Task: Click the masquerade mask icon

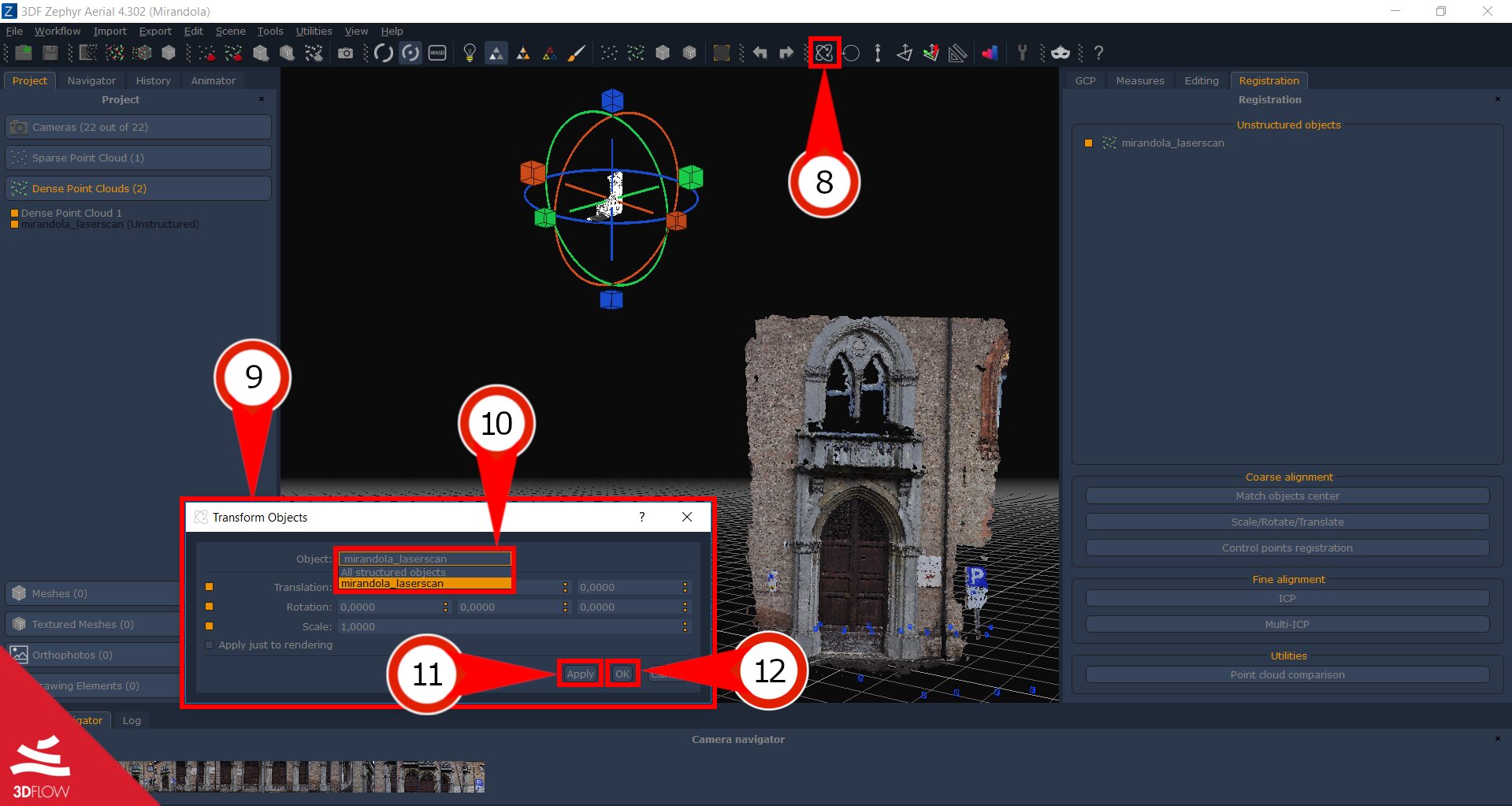Action: click(1061, 53)
